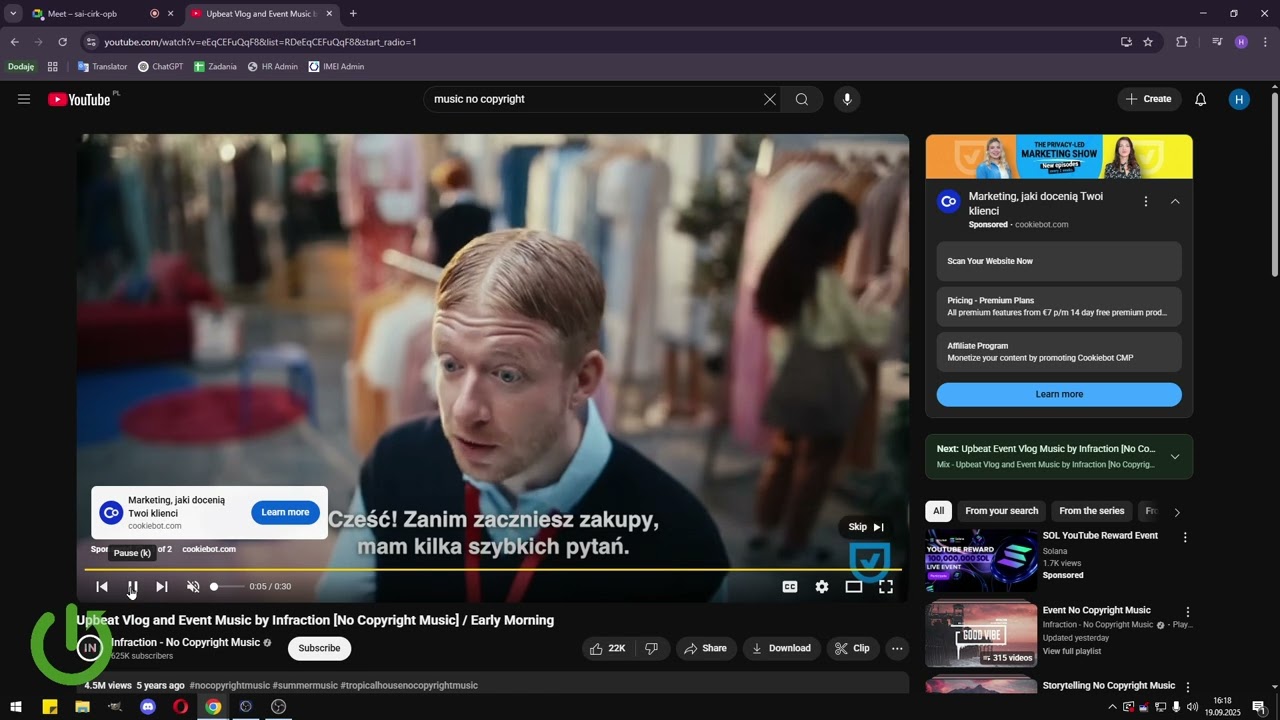Open SOL YouTube Reward Event thumbnail

[x=981, y=561]
